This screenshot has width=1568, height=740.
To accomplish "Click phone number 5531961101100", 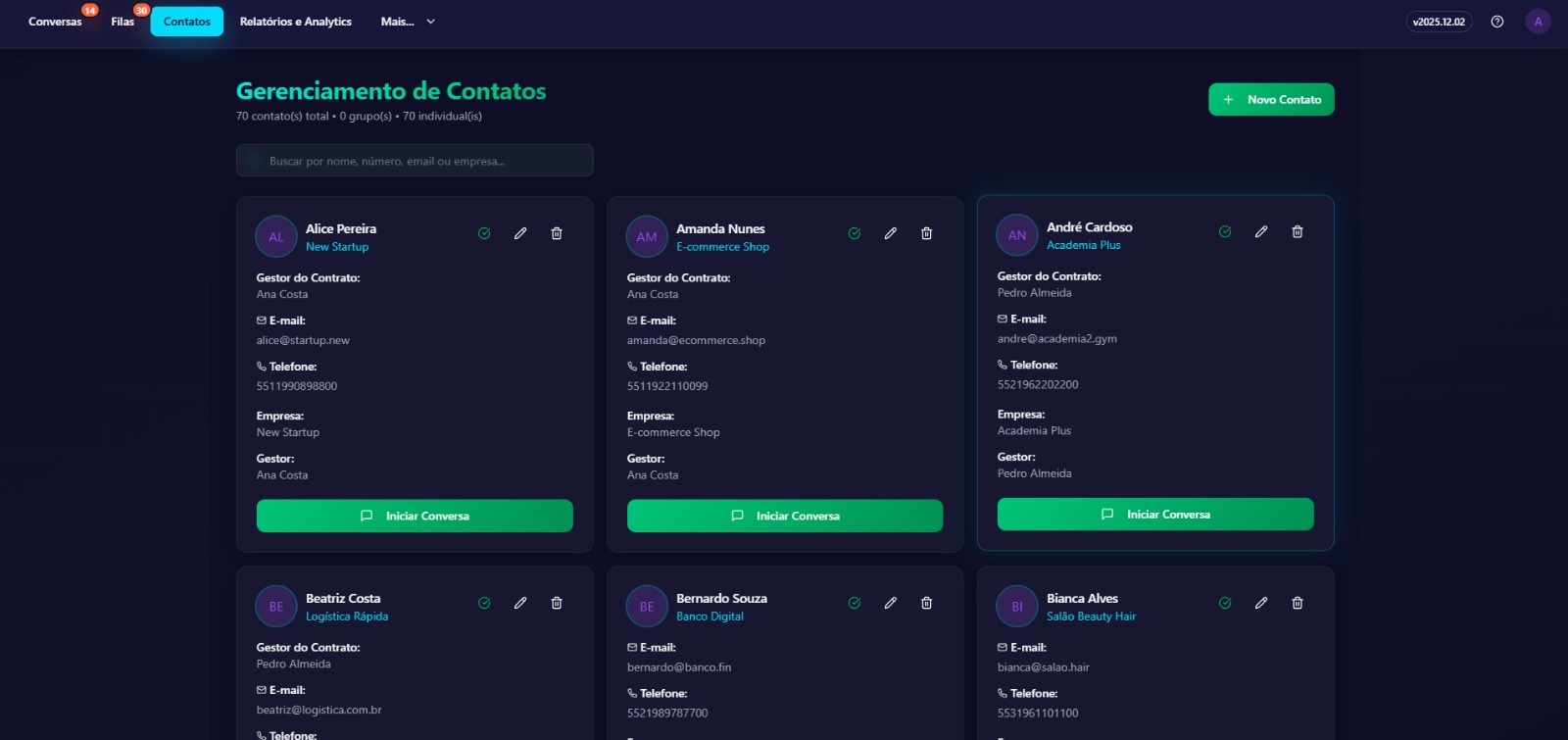I will (1038, 714).
